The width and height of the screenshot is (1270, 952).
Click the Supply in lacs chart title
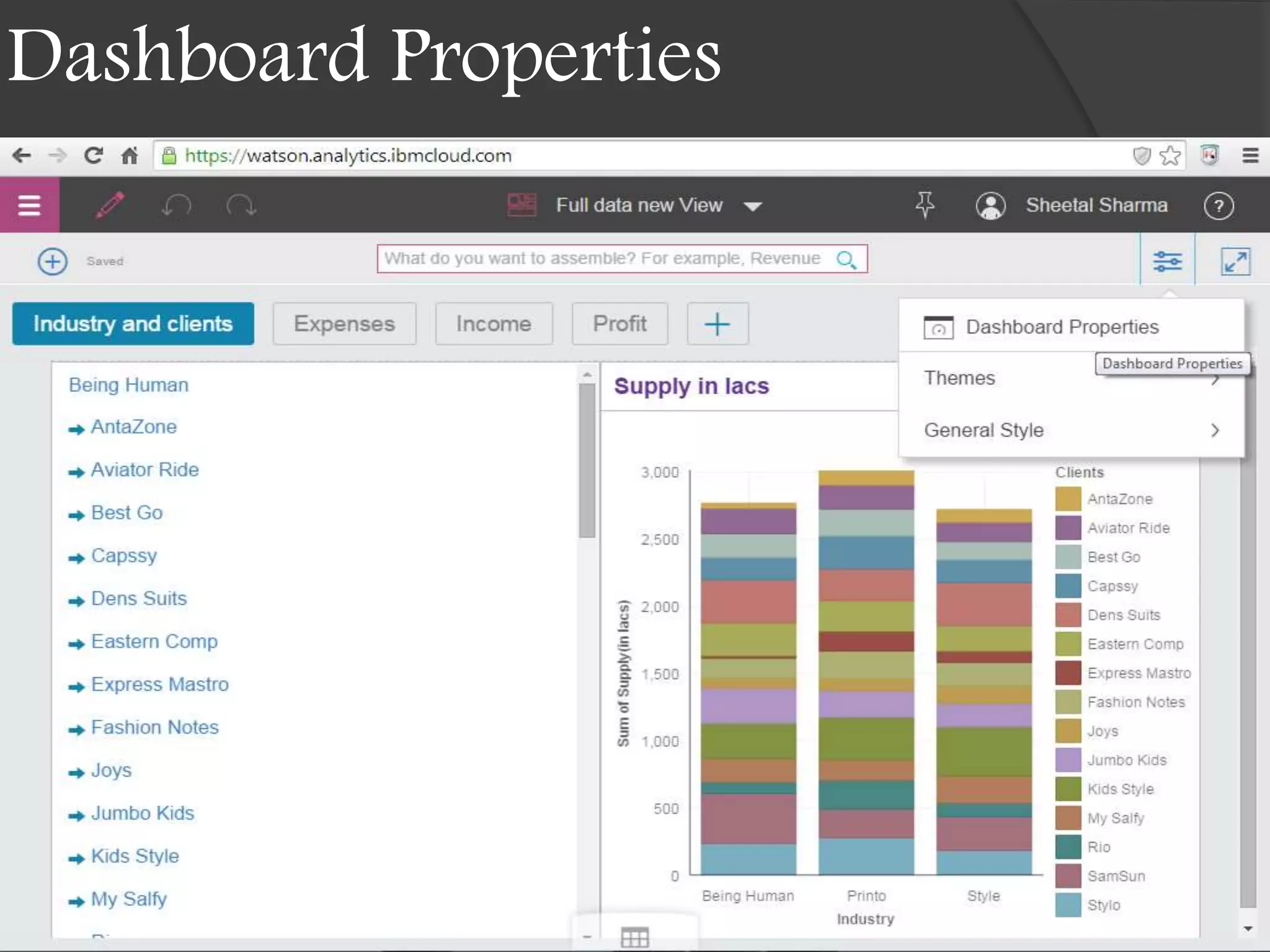691,386
